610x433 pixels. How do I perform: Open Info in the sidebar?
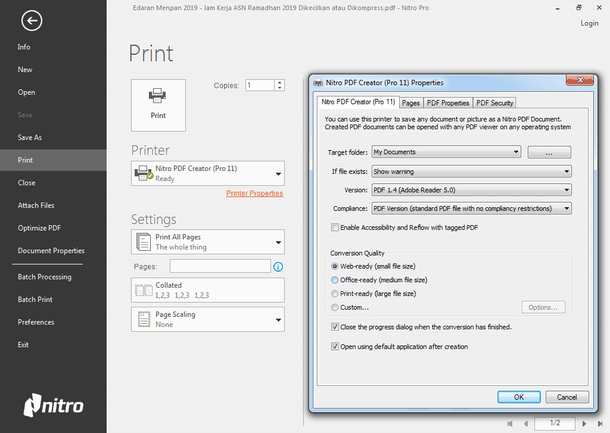pos(24,47)
